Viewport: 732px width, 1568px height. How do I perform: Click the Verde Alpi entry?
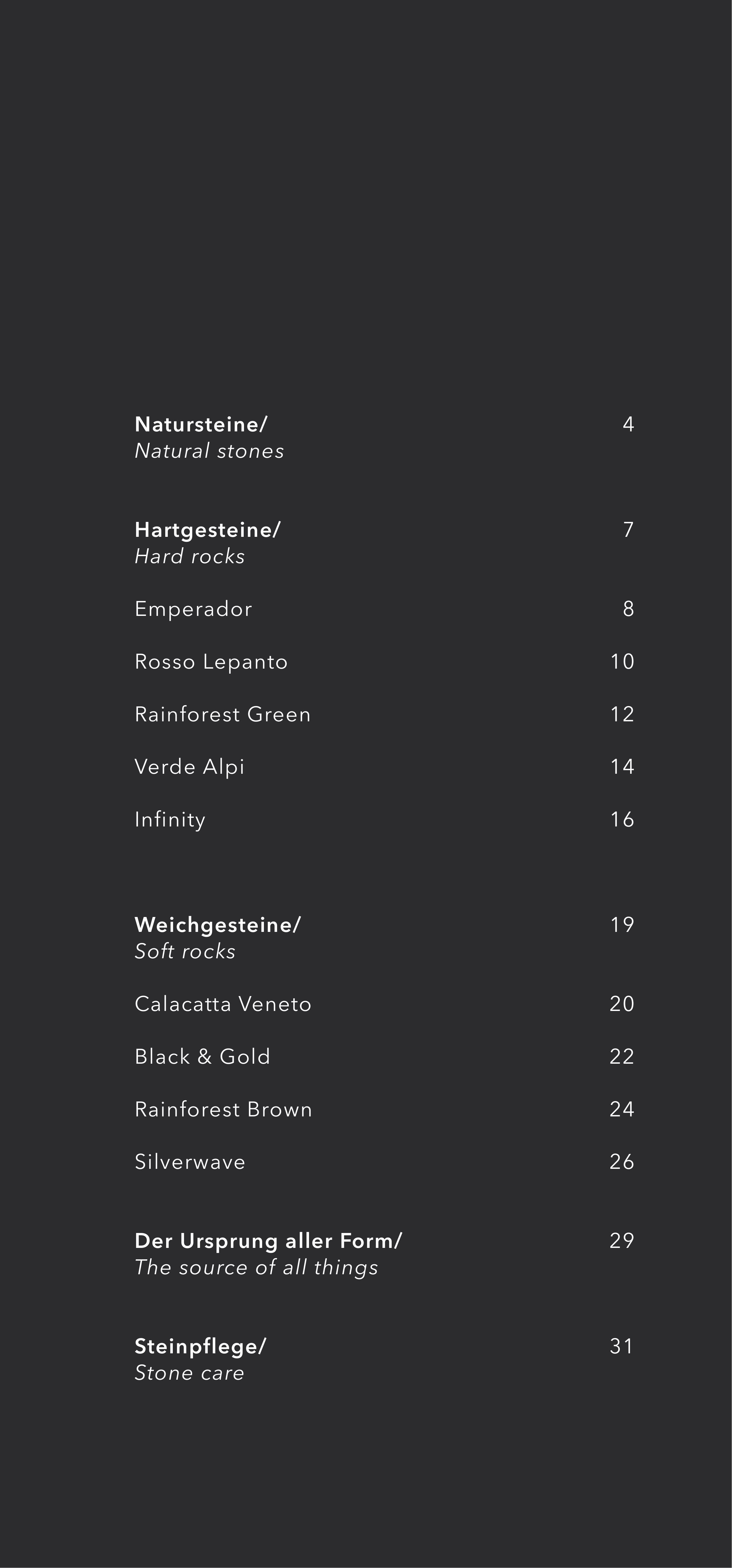[190, 766]
